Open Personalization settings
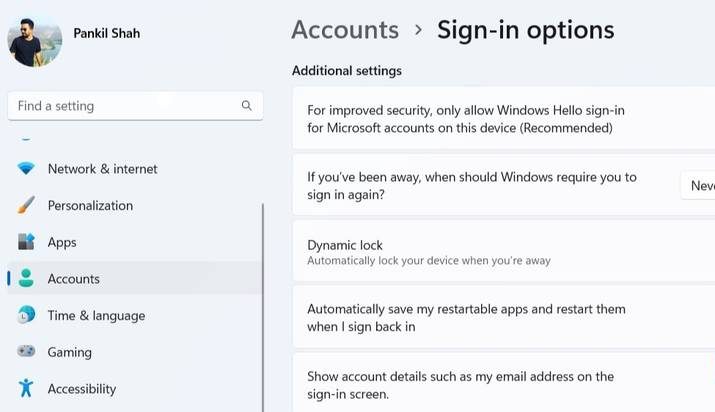The image size is (715, 412). (135, 205)
